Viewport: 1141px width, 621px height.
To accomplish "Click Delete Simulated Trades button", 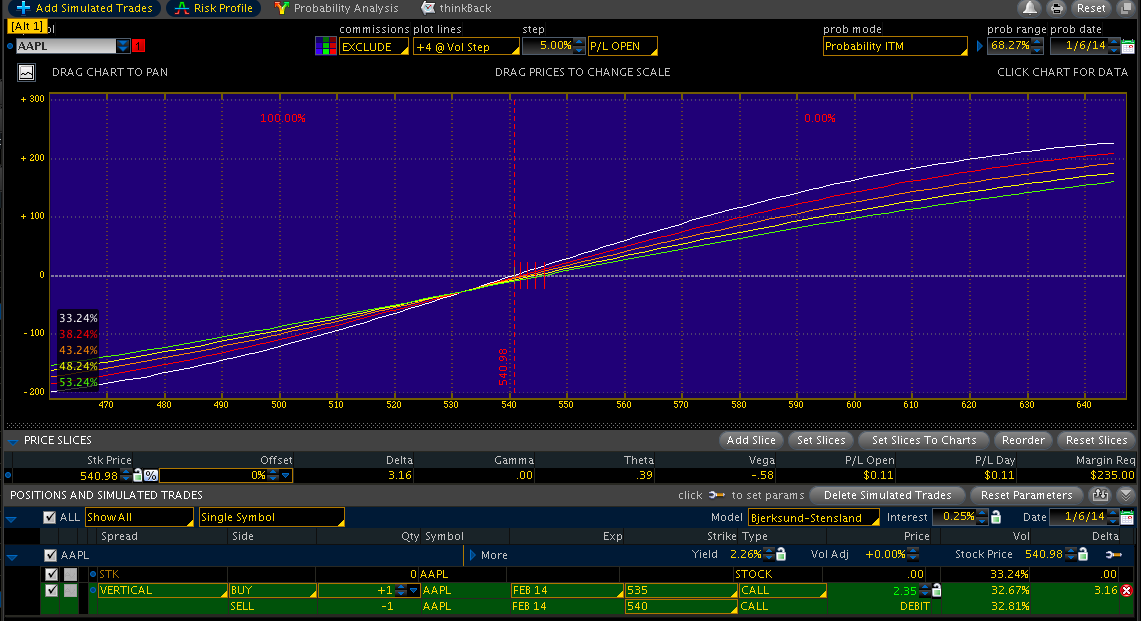I will 887,495.
